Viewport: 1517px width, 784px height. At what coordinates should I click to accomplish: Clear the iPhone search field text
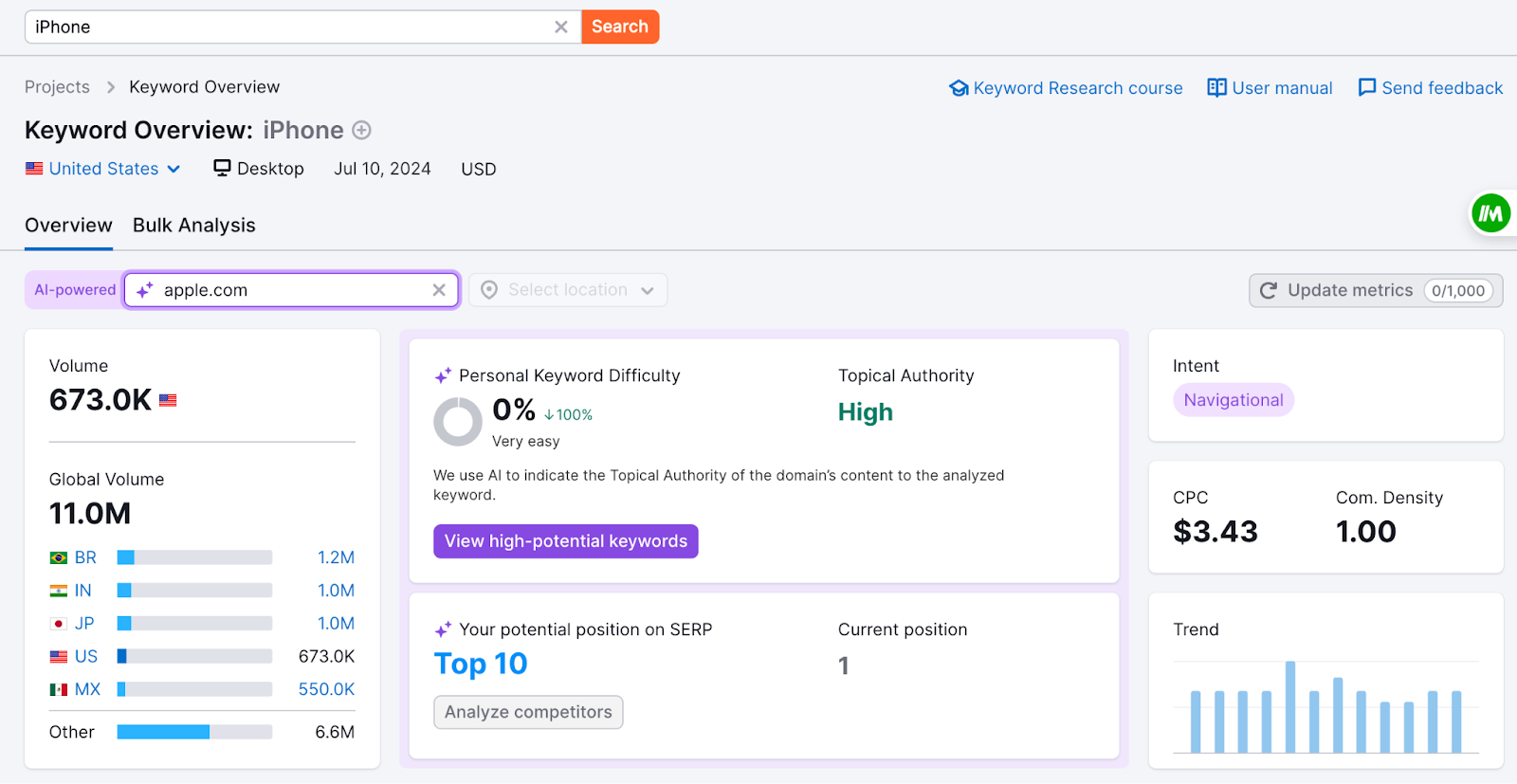click(x=561, y=27)
